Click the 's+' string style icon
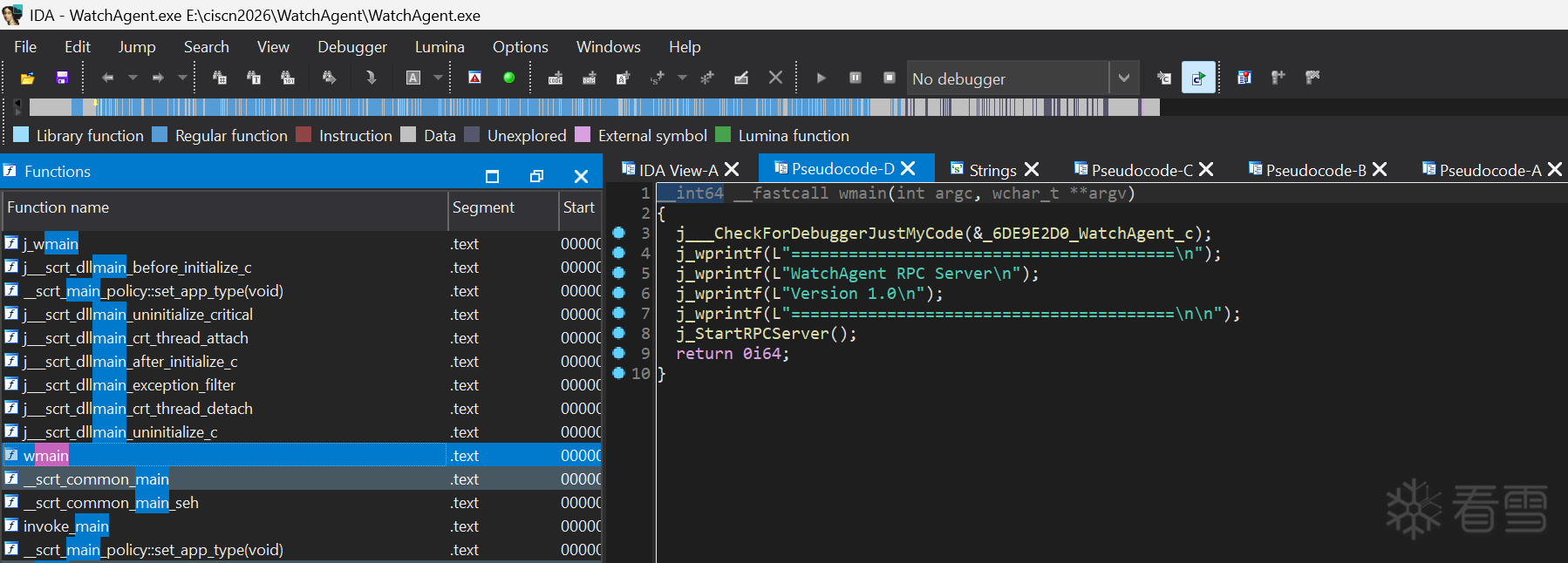 658,78
